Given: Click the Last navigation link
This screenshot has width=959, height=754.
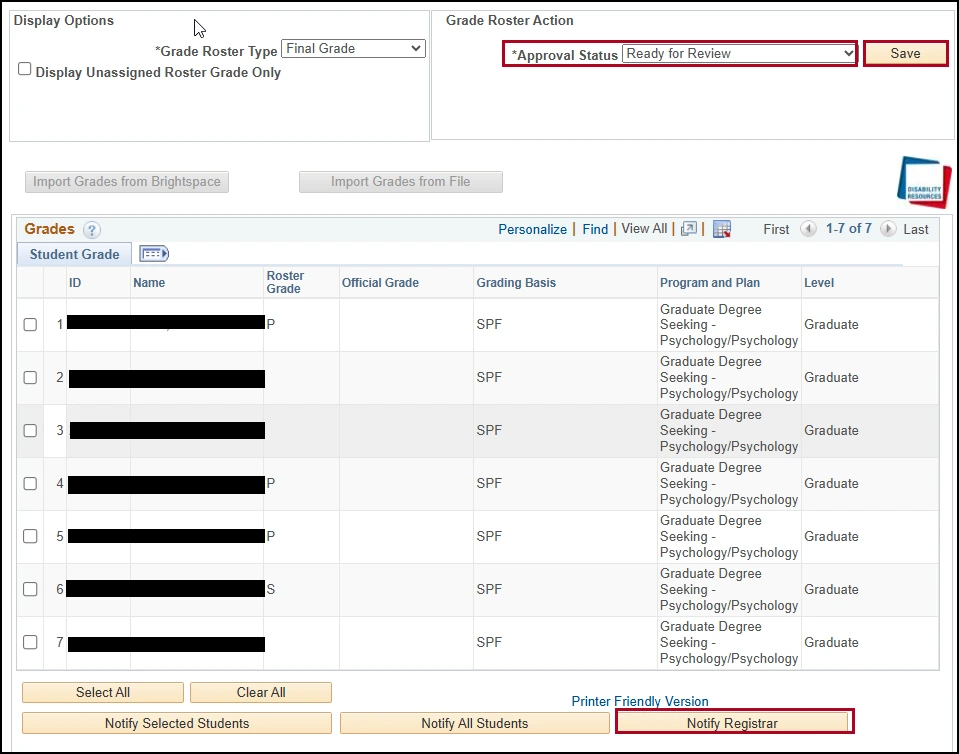Looking at the screenshot, I should (x=916, y=229).
